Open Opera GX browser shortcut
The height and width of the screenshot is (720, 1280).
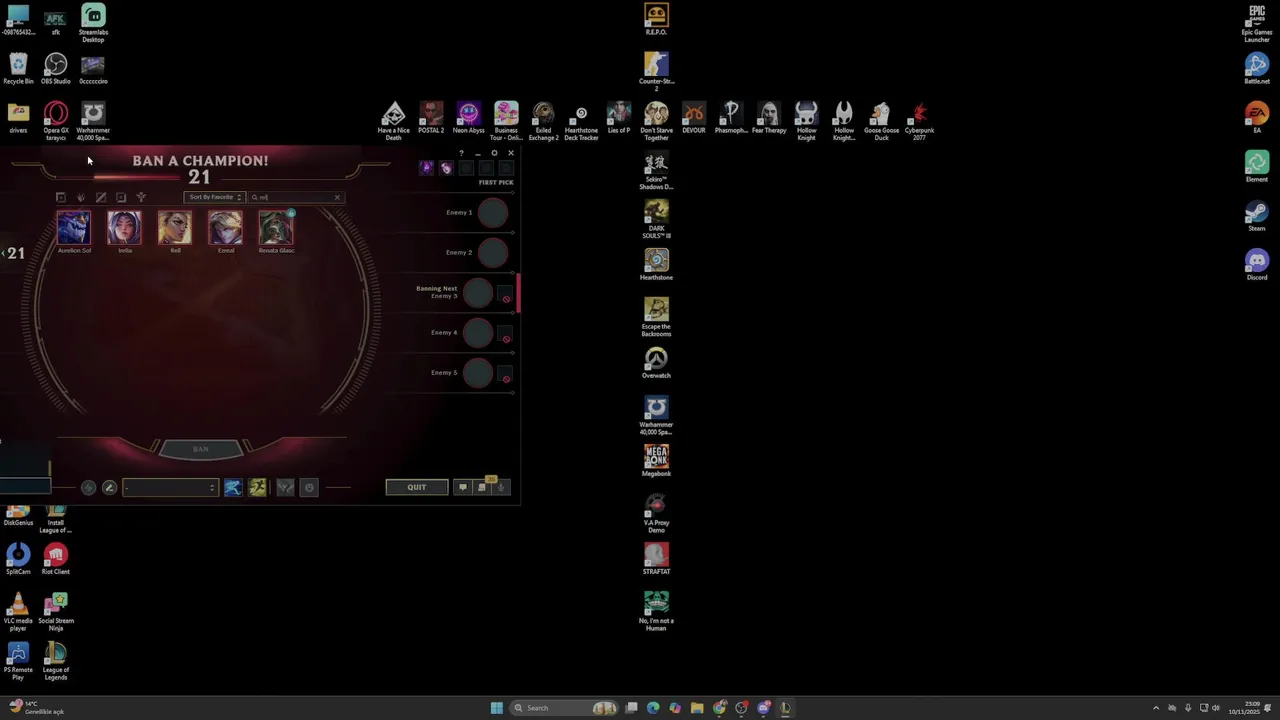[x=55, y=121]
